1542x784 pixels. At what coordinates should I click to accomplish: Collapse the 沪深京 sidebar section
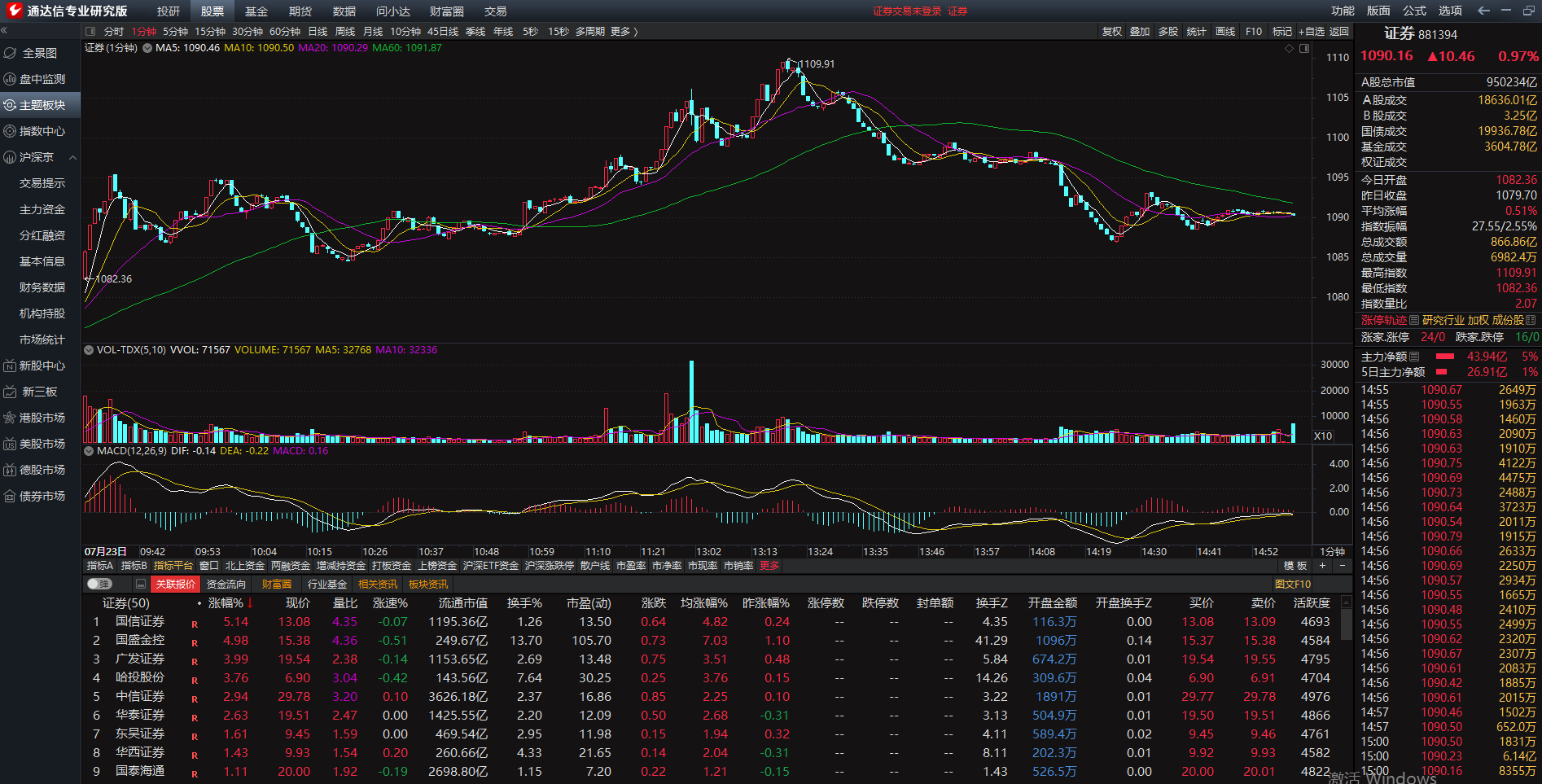pyautogui.click(x=72, y=157)
